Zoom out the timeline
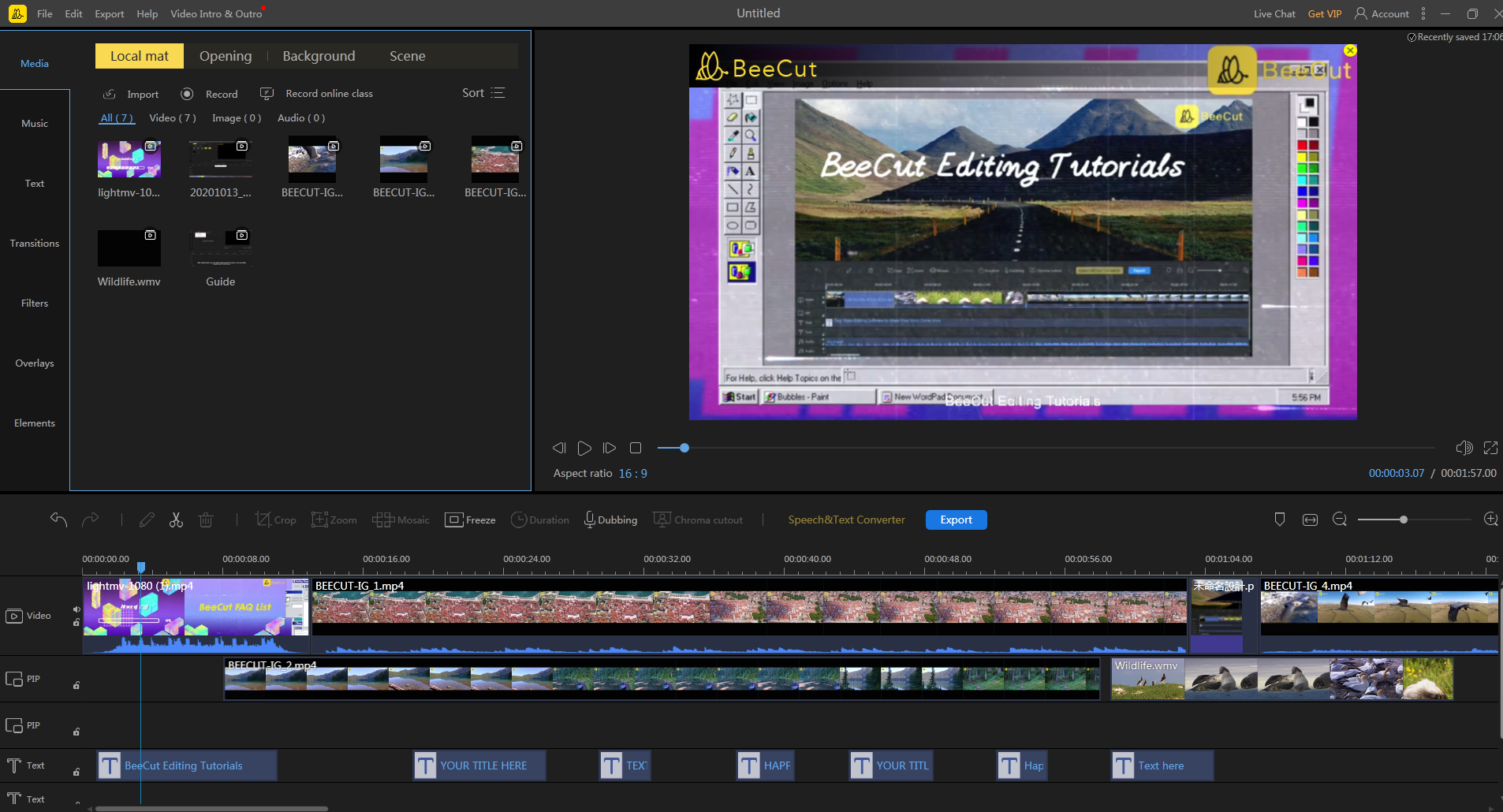The image size is (1503, 812). [x=1340, y=520]
